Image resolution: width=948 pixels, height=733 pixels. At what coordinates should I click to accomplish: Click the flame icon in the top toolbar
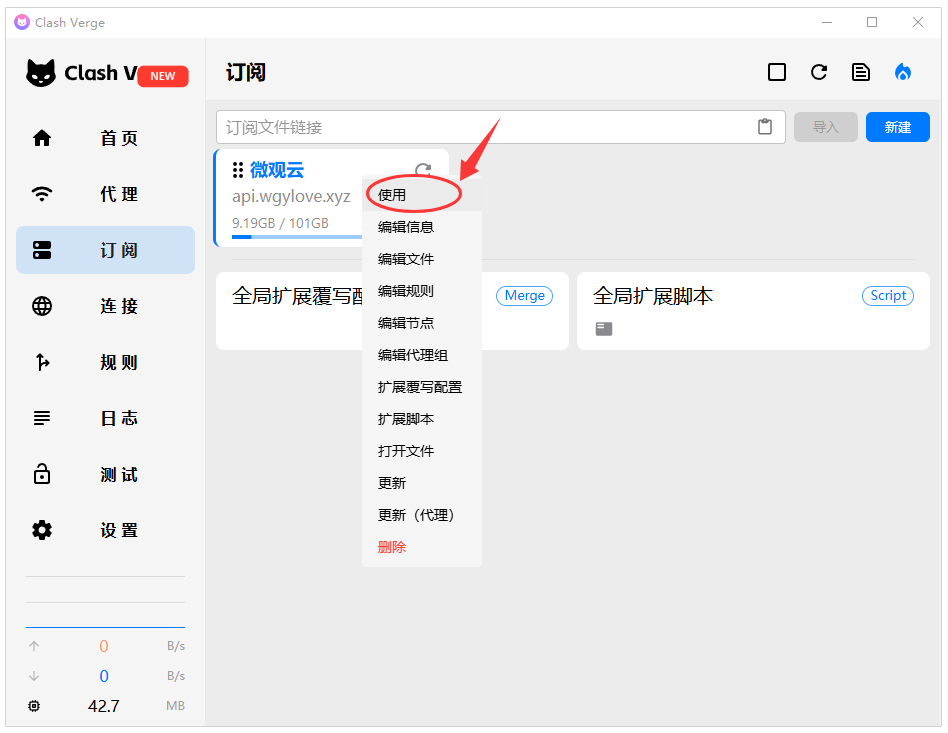click(903, 72)
